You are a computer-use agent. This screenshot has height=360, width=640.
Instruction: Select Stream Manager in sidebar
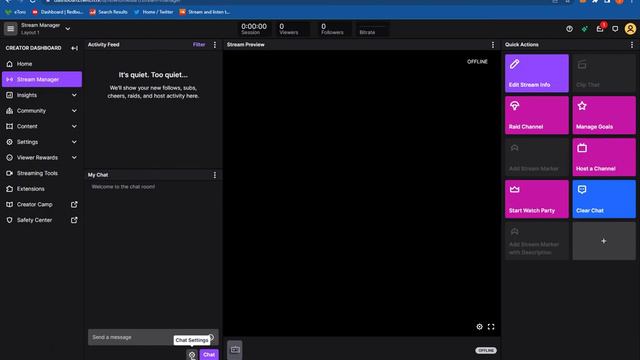[x=42, y=79]
